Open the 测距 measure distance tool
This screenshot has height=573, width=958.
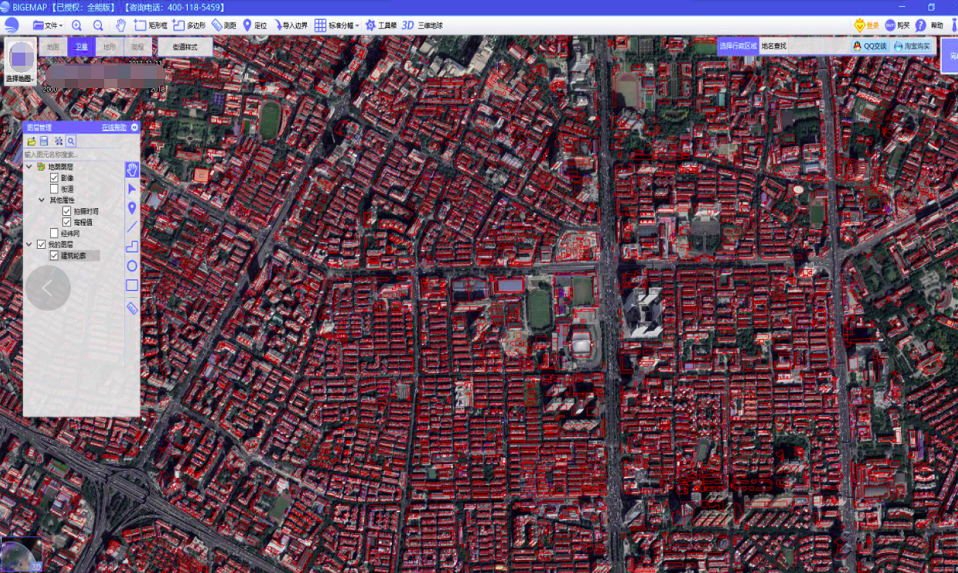(224, 25)
